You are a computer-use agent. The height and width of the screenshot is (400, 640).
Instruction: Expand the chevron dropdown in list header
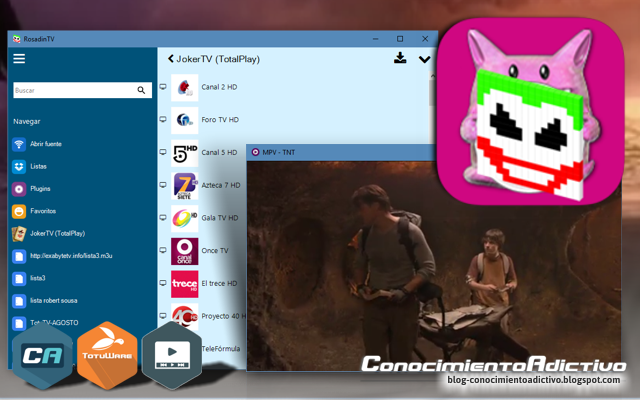pos(424,60)
